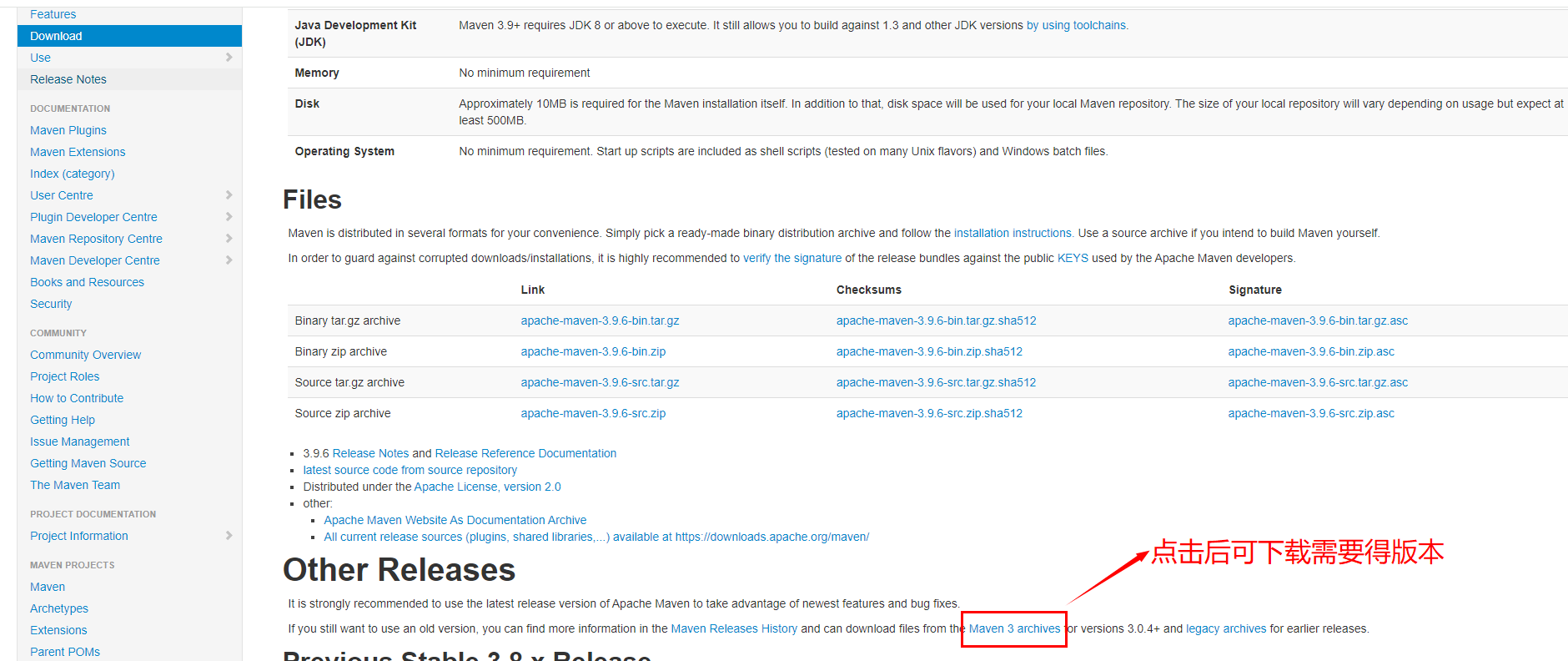The height and width of the screenshot is (661, 1568).
Task: Open the installation instructions link
Action: point(1013,233)
